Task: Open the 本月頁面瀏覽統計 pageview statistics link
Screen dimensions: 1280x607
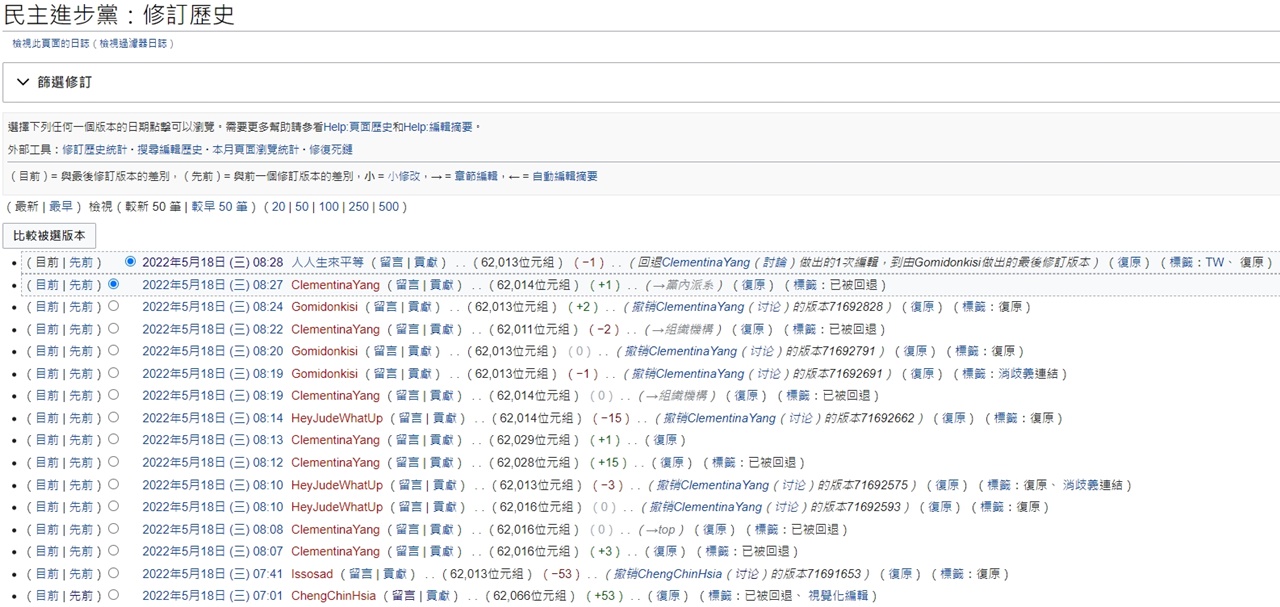Action: tap(255, 149)
